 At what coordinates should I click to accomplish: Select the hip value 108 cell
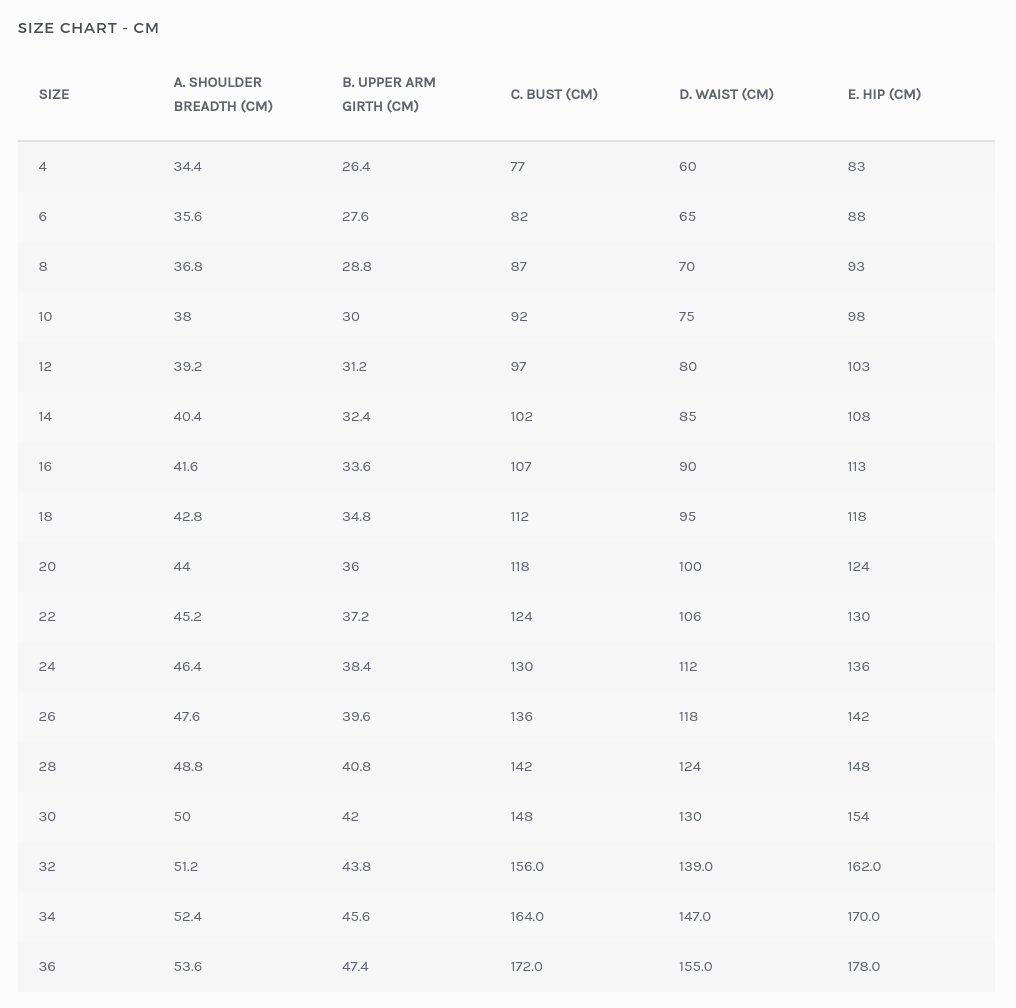click(859, 416)
